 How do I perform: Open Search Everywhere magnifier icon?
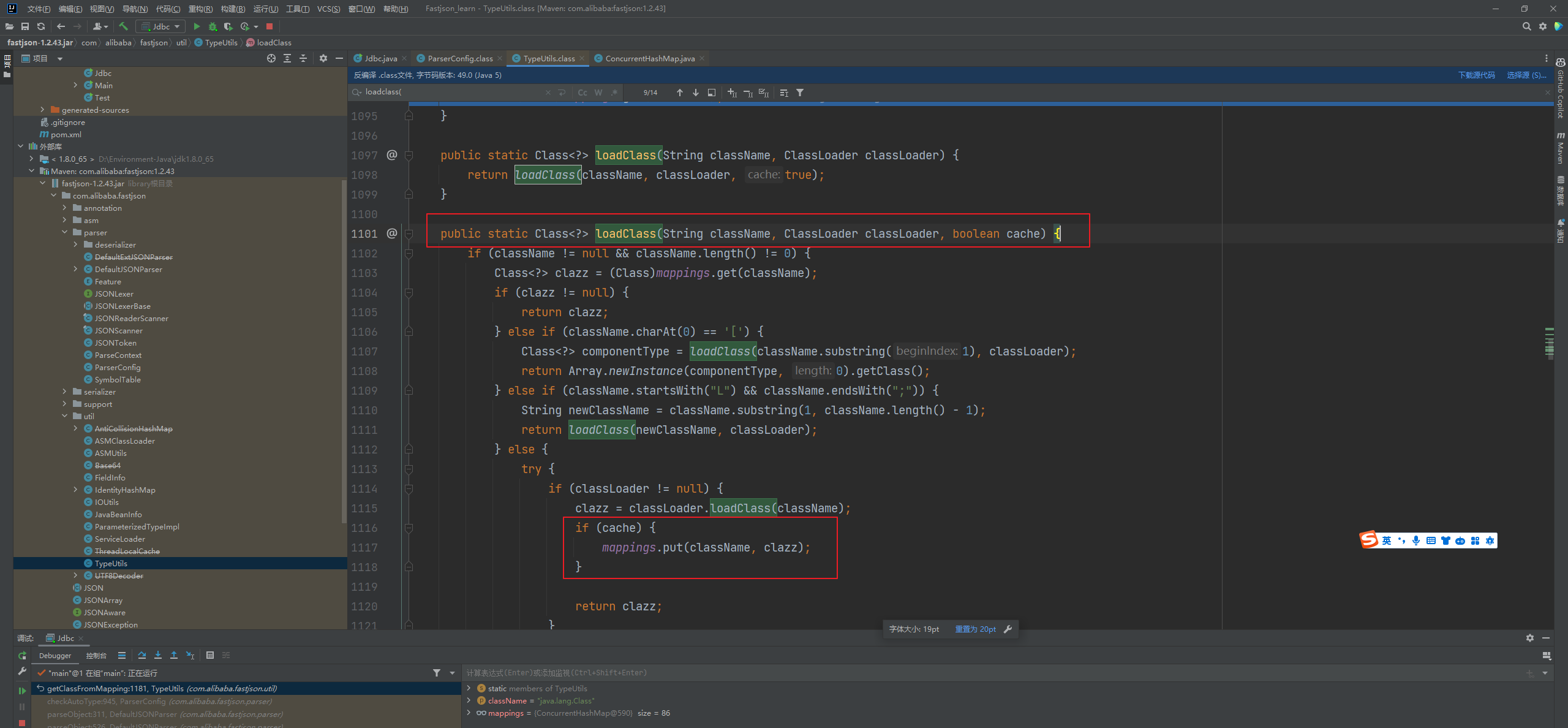(x=1526, y=26)
